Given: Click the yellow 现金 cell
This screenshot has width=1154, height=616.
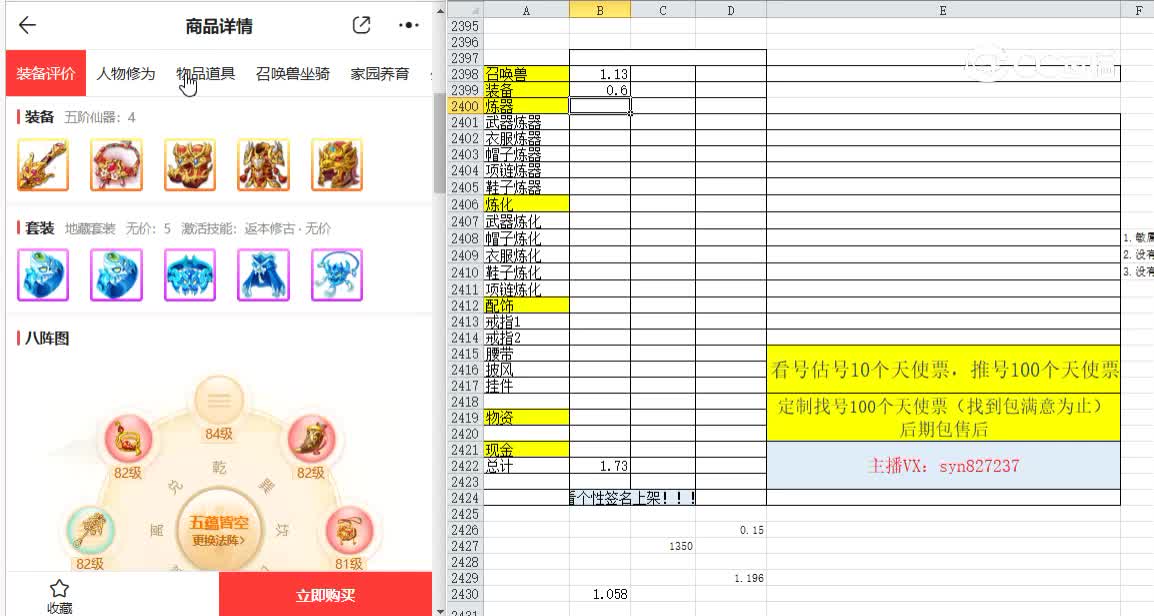Looking at the screenshot, I should pos(526,450).
